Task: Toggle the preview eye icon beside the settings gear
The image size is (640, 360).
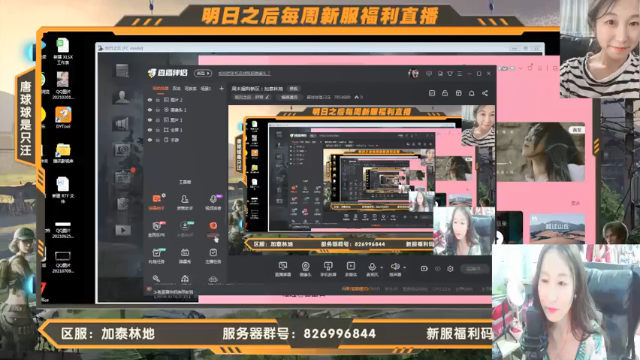Action: (x=438, y=269)
